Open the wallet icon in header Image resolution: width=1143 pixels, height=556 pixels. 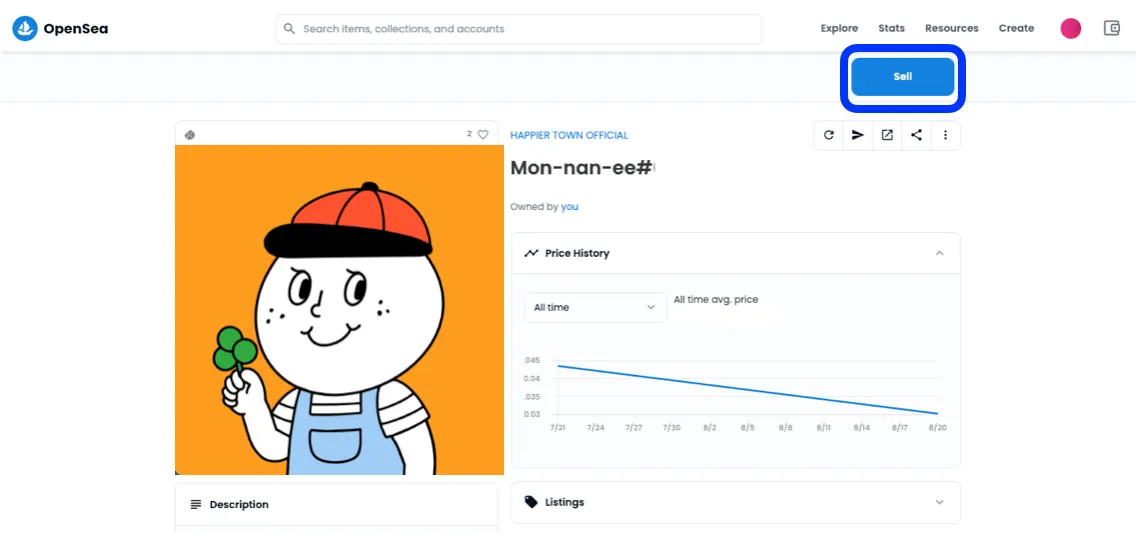click(x=1112, y=28)
